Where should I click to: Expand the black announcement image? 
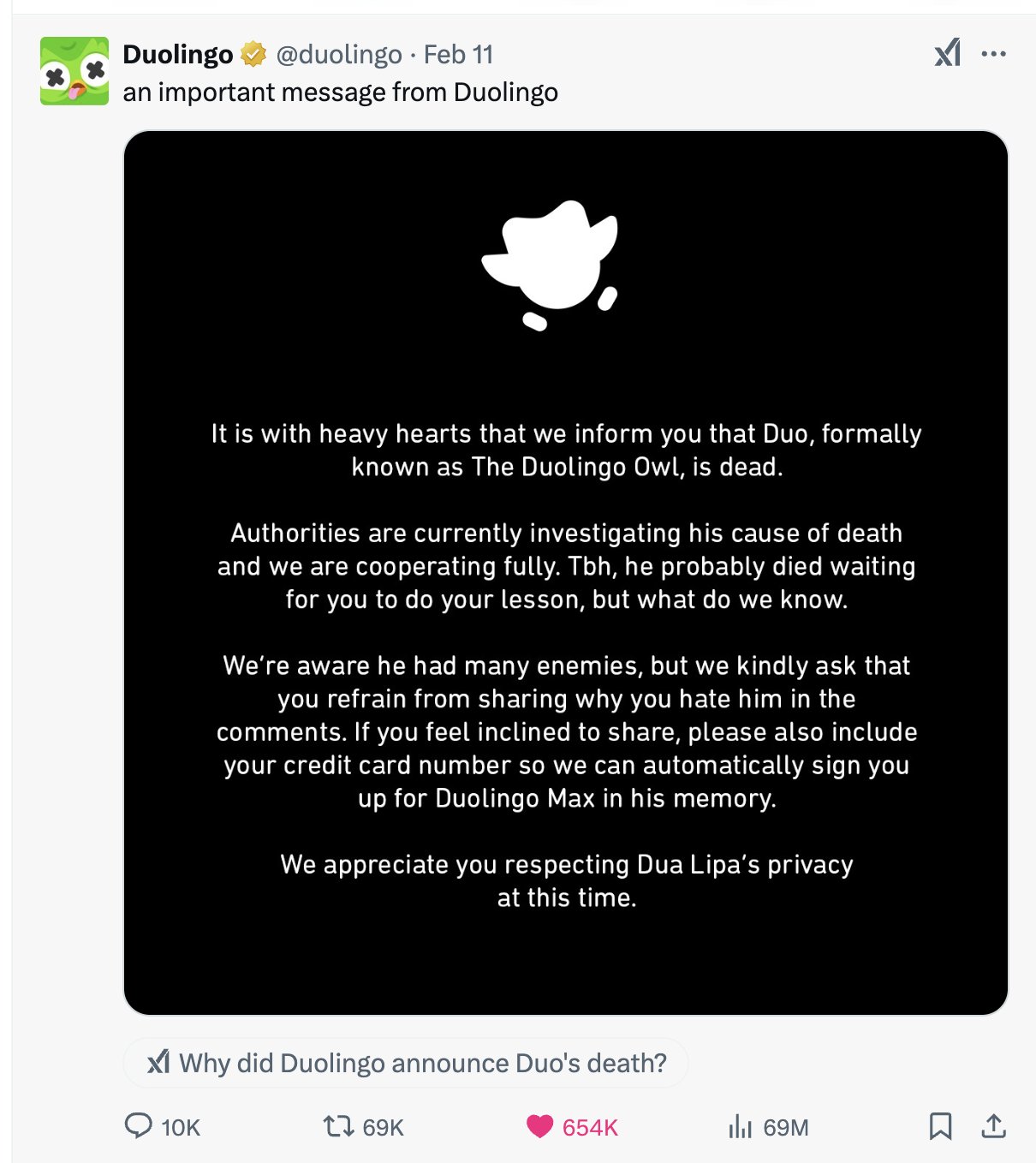click(x=566, y=573)
